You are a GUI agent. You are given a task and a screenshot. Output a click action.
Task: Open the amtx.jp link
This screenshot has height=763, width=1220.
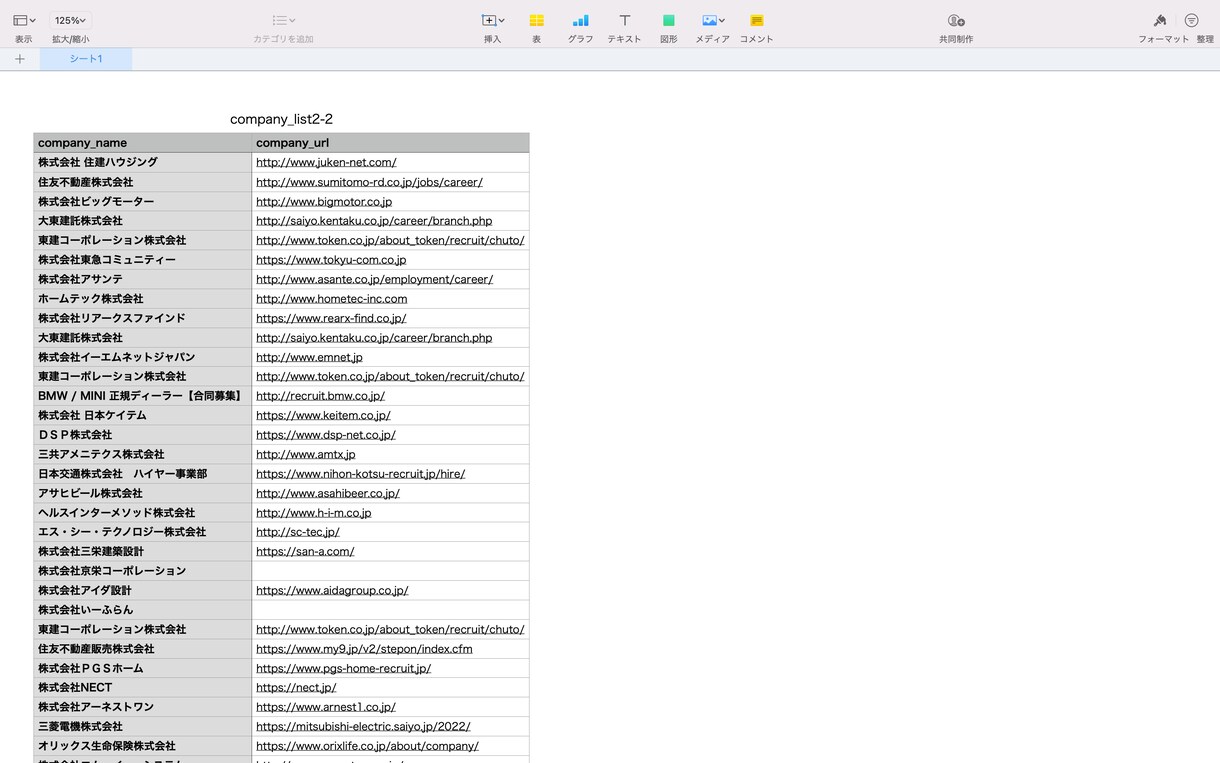click(306, 454)
